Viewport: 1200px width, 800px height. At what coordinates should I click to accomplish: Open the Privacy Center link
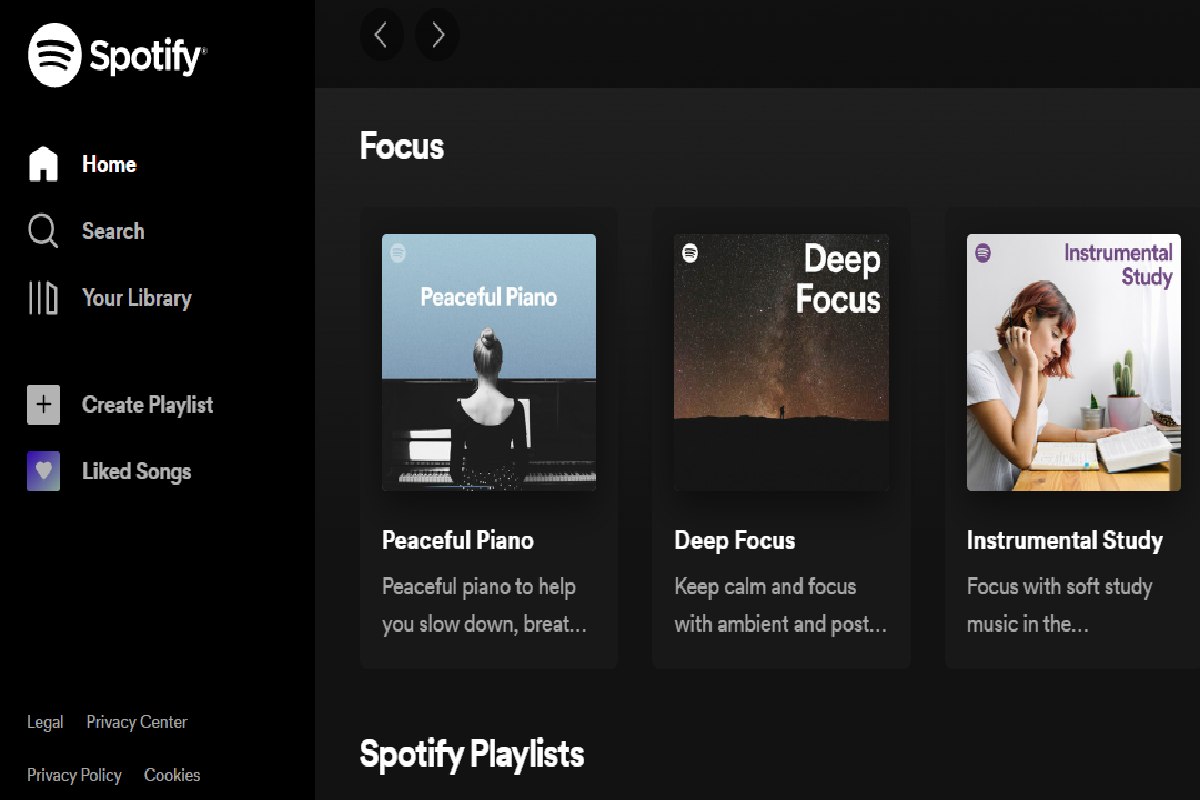pyautogui.click(x=137, y=722)
